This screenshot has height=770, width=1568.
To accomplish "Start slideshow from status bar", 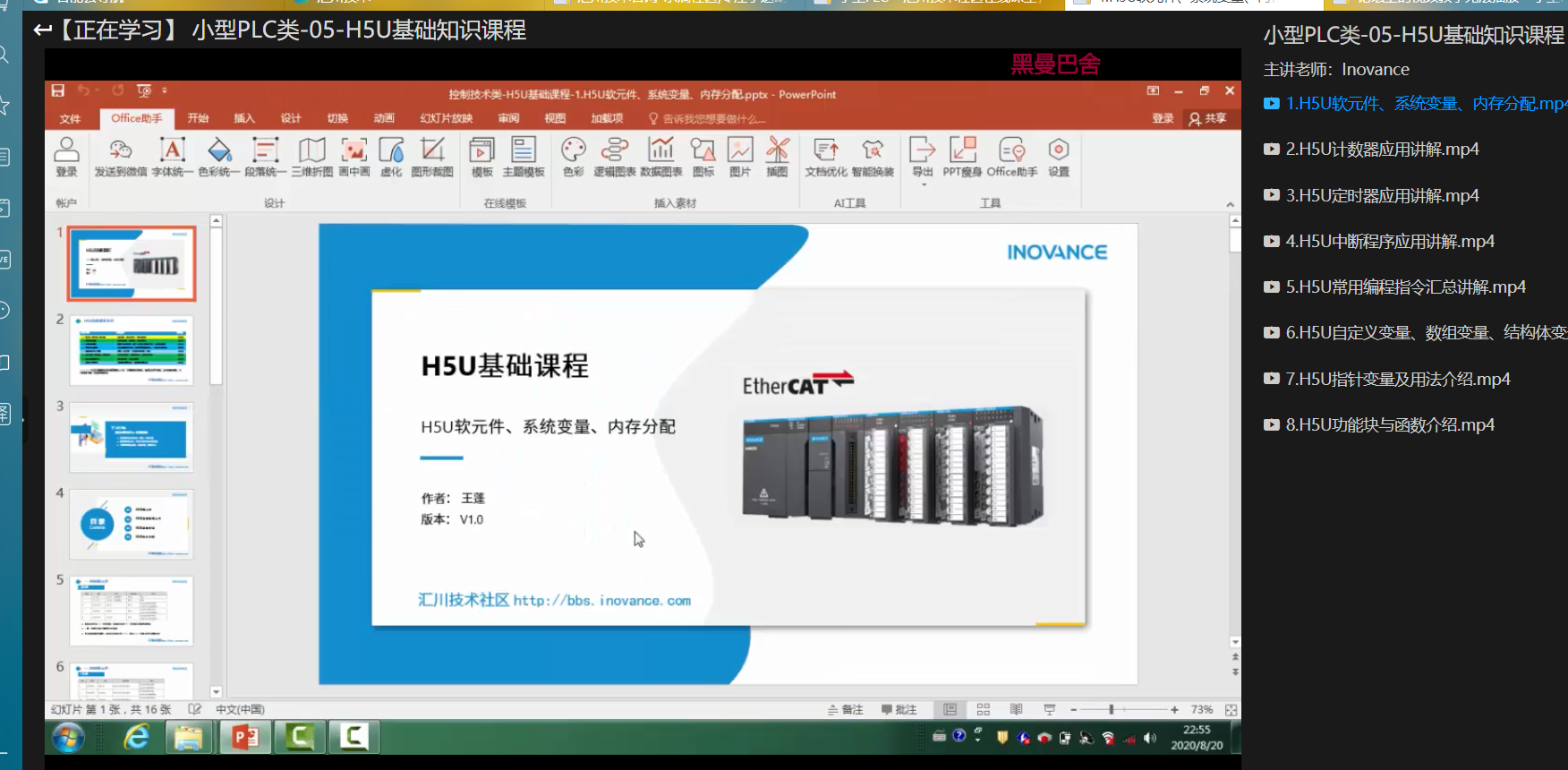I will (x=1049, y=709).
